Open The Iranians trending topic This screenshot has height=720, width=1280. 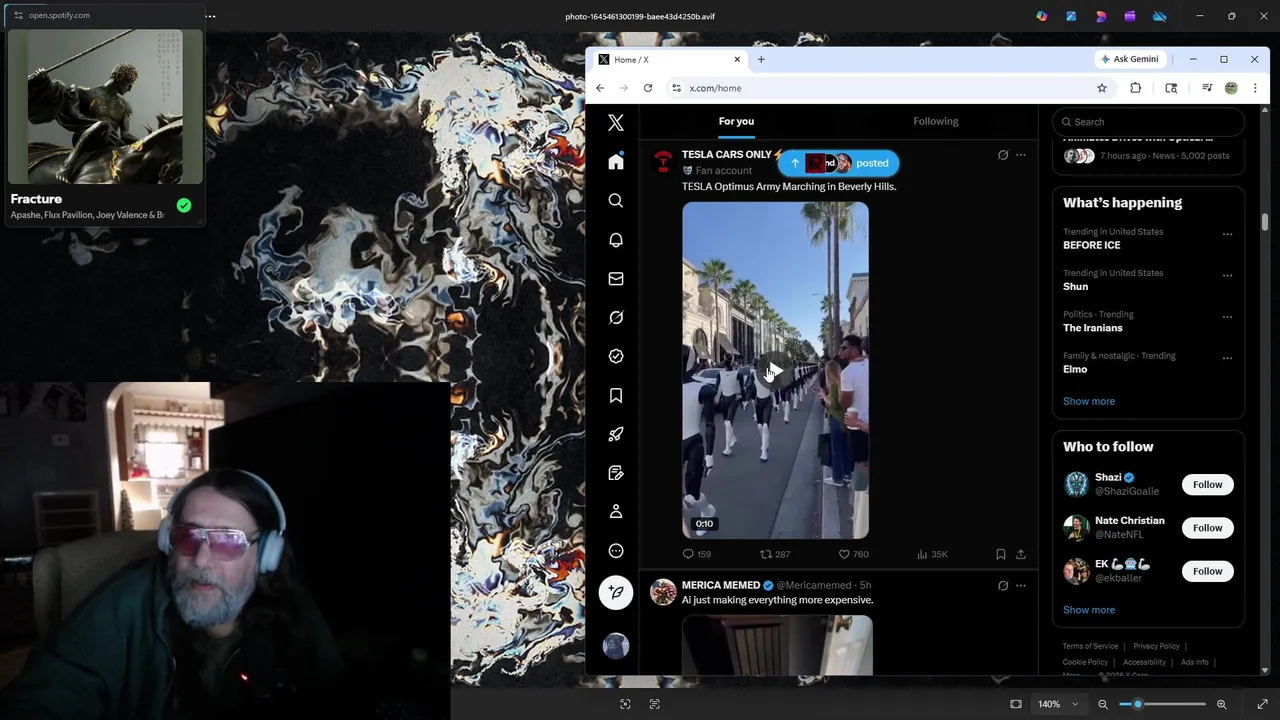tap(1093, 328)
